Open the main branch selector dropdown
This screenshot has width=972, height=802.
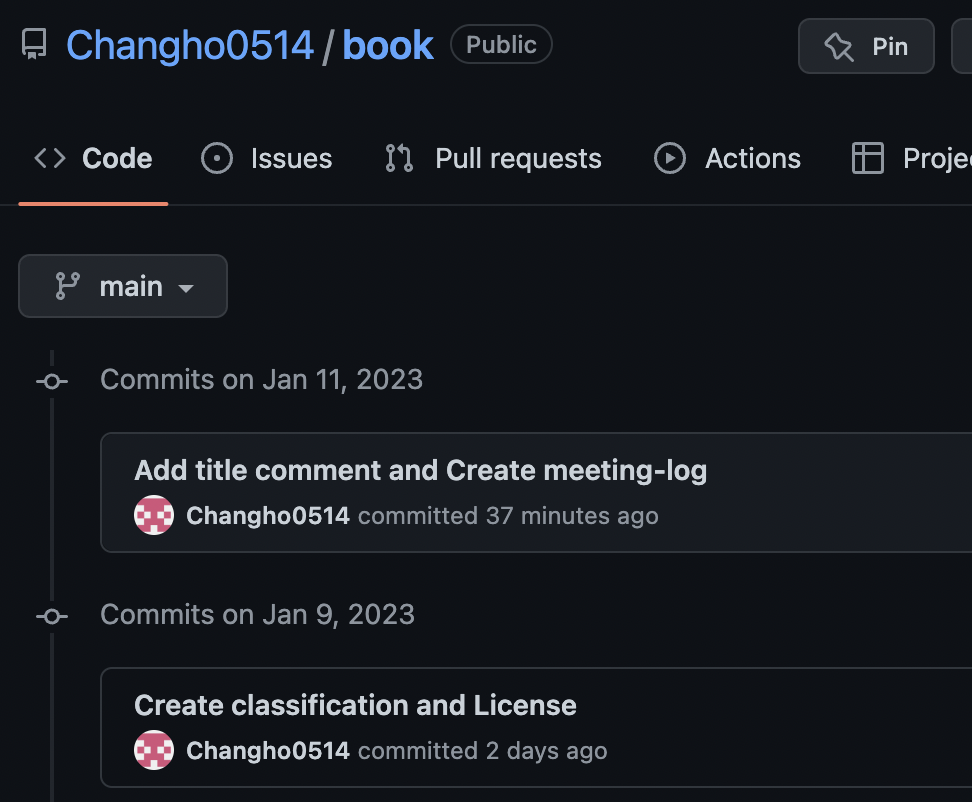click(x=123, y=286)
